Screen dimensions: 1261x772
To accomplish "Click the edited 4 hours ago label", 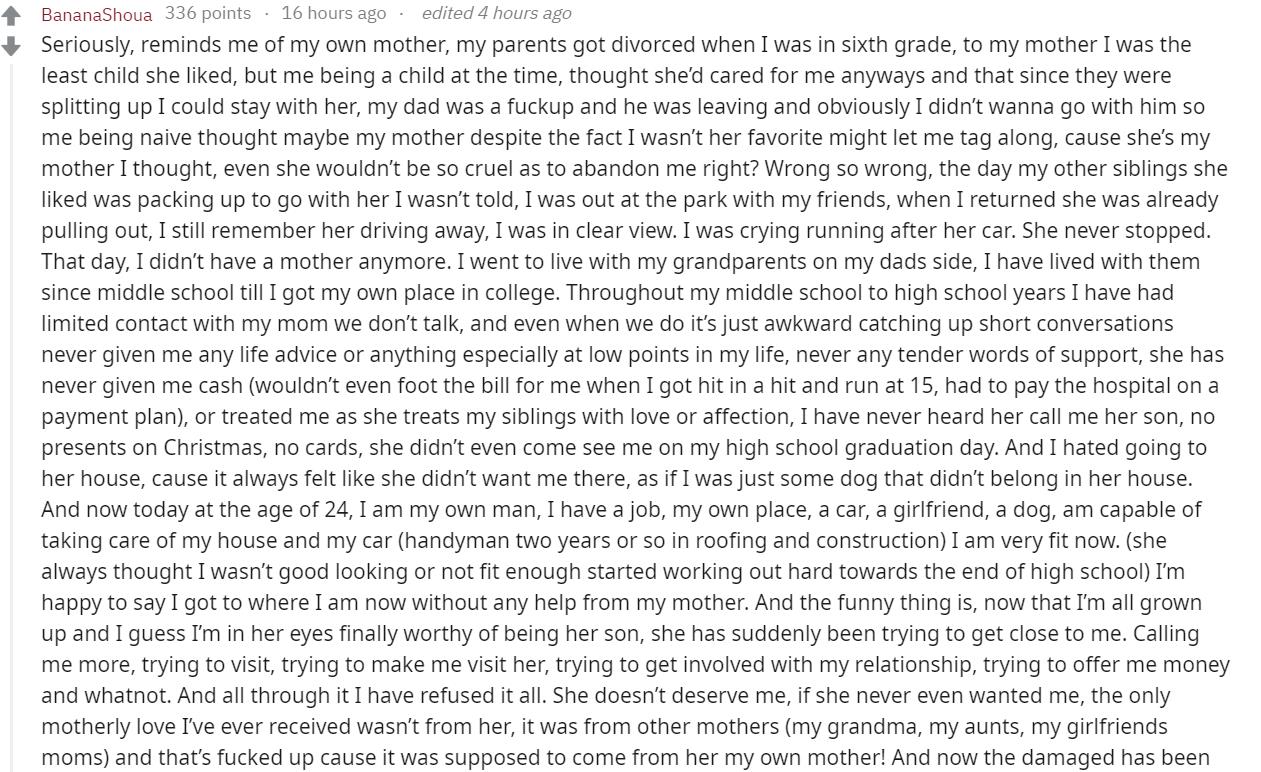I will tap(496, 13).
